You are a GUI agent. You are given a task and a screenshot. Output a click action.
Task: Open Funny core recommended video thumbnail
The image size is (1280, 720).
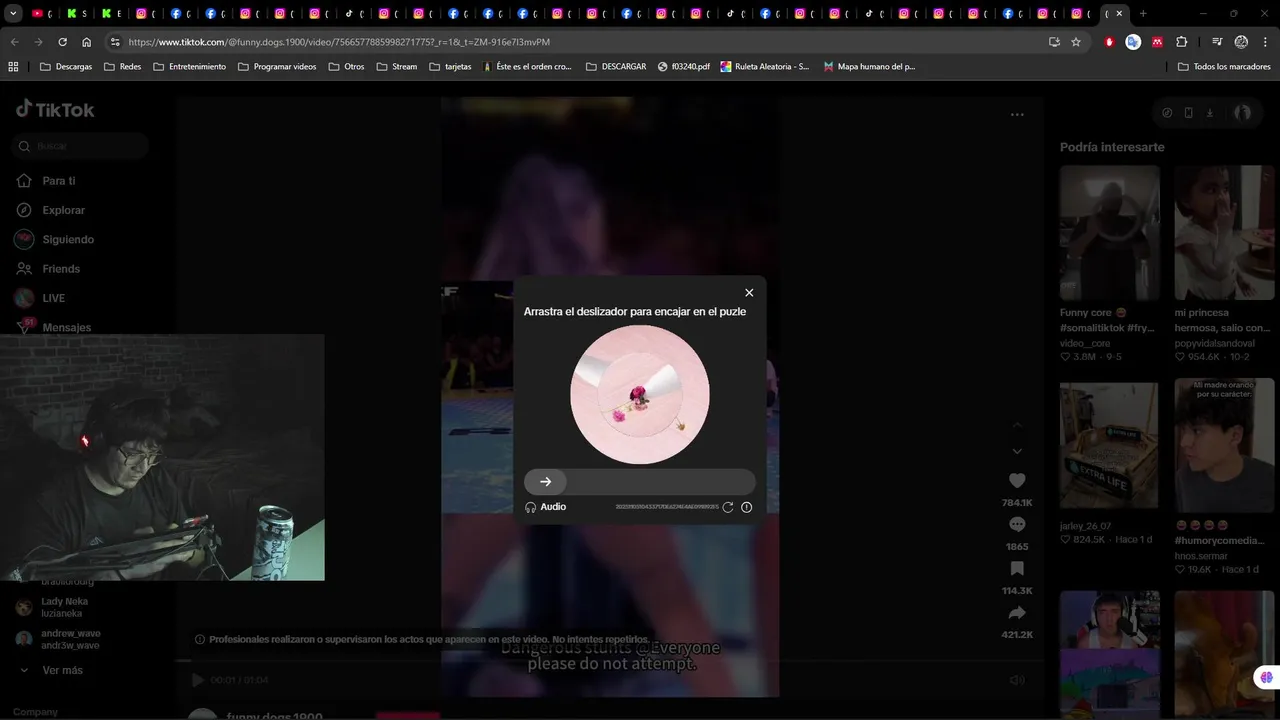tap(1110, 233)
